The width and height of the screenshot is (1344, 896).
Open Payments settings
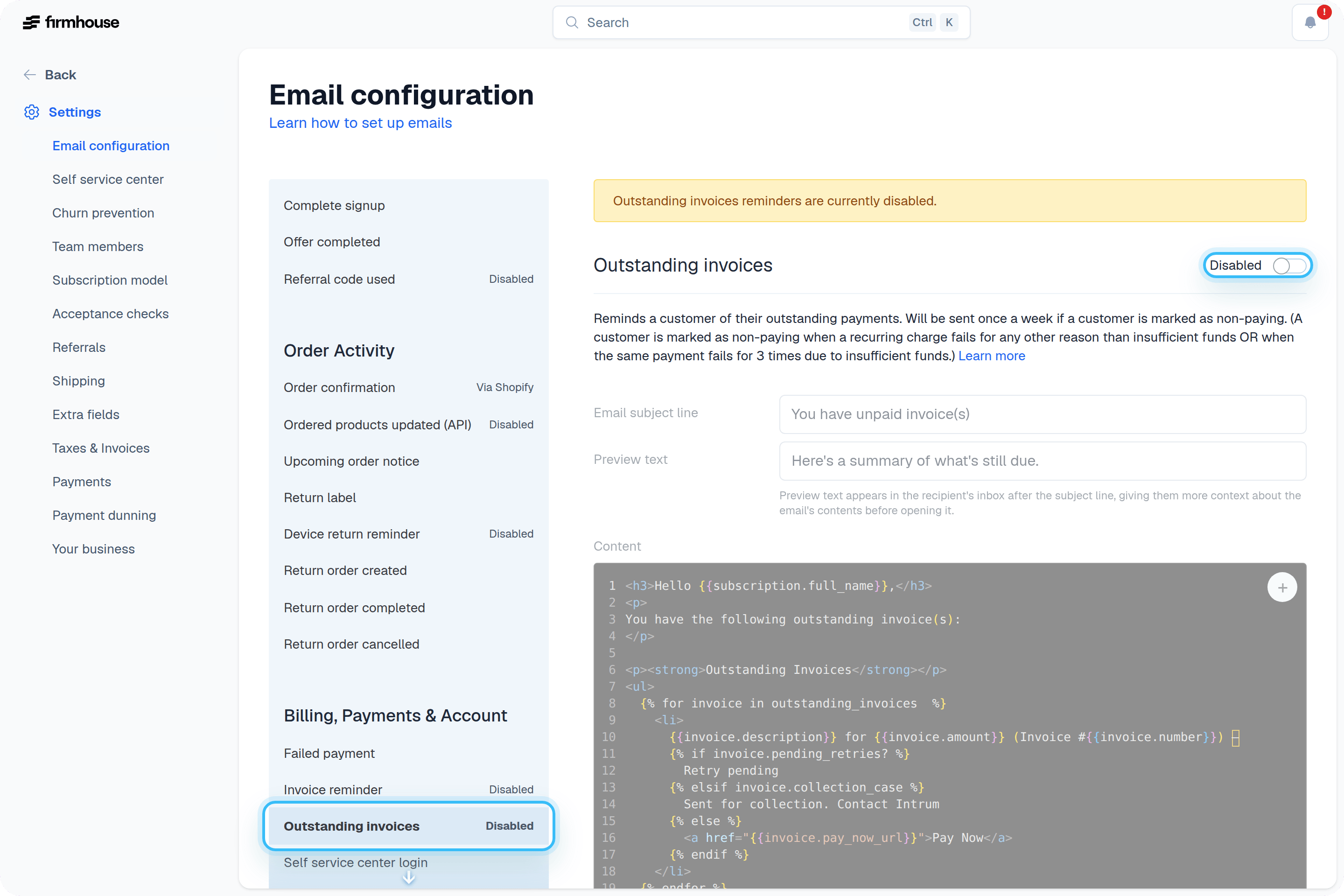(x=82, y=482)
